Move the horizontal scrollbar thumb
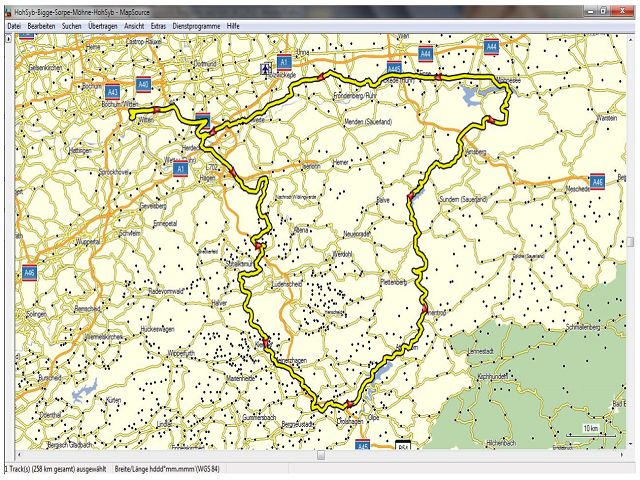Viewport: 640px width, 480px height. point(321,455)
